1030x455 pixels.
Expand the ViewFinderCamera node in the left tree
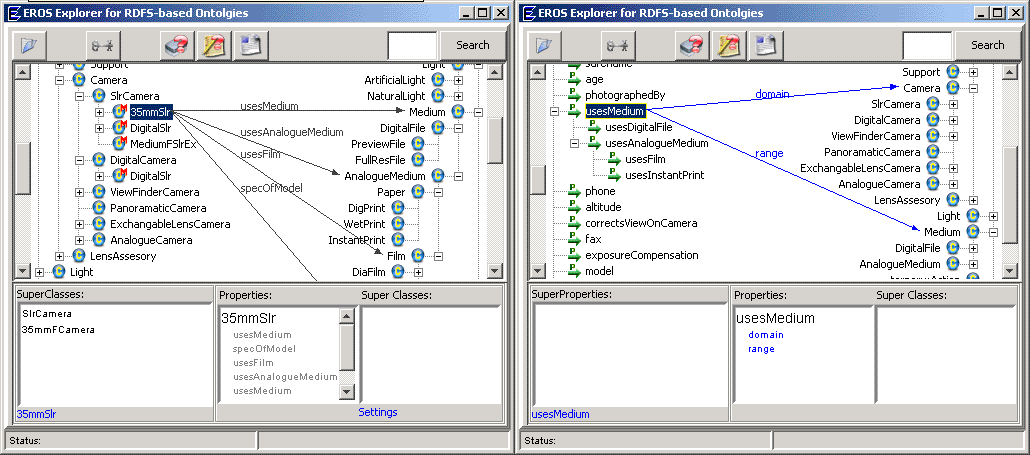pos(79,192)
